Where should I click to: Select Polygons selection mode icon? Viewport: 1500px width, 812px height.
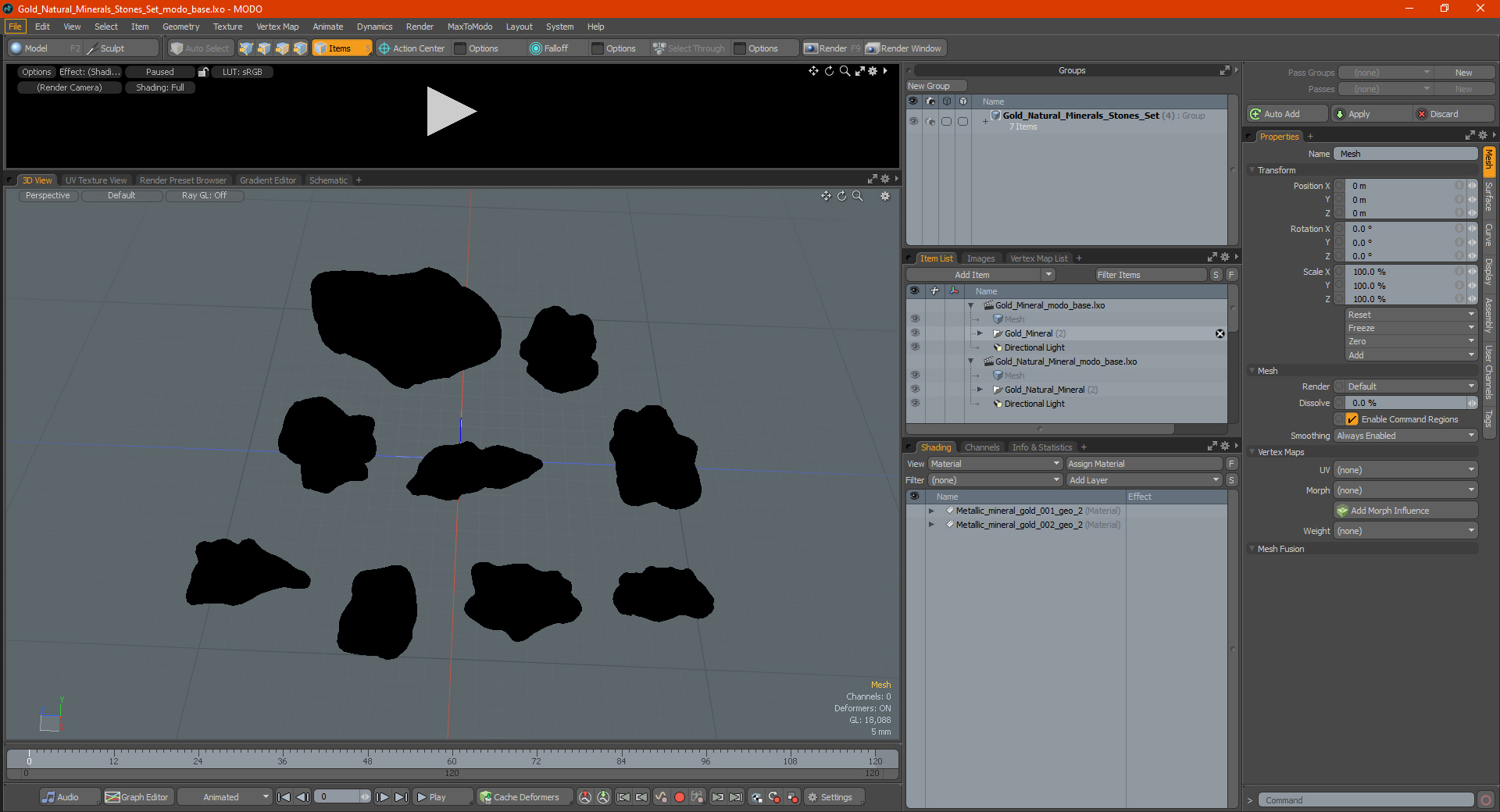[x=282, y=48]
